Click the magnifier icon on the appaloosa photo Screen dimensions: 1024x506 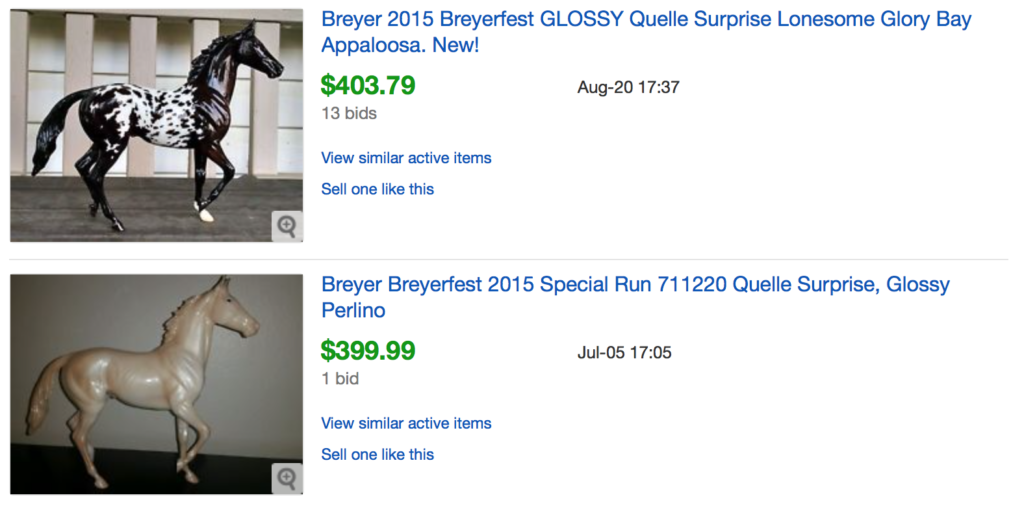287,226
